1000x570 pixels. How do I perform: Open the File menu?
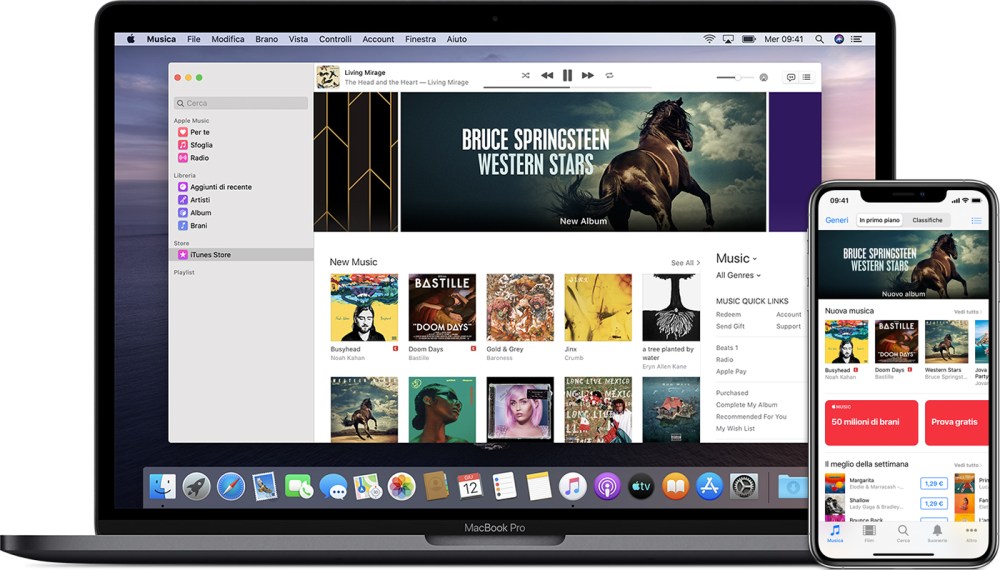[x=194, y=39]
